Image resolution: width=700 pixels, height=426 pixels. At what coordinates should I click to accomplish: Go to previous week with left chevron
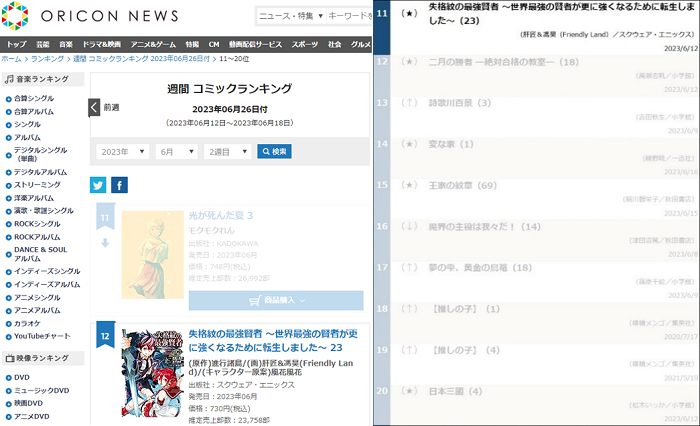[94, 108]
